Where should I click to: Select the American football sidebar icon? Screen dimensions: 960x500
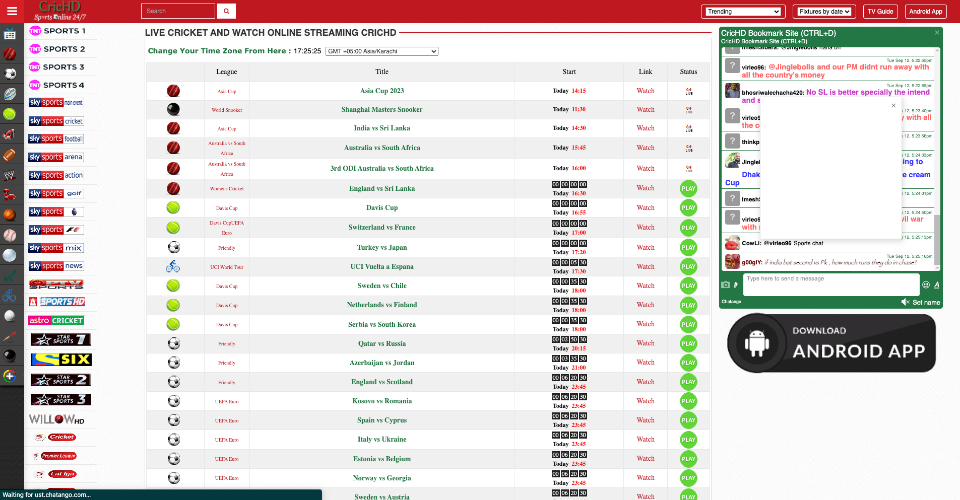(x=10, y=155)
